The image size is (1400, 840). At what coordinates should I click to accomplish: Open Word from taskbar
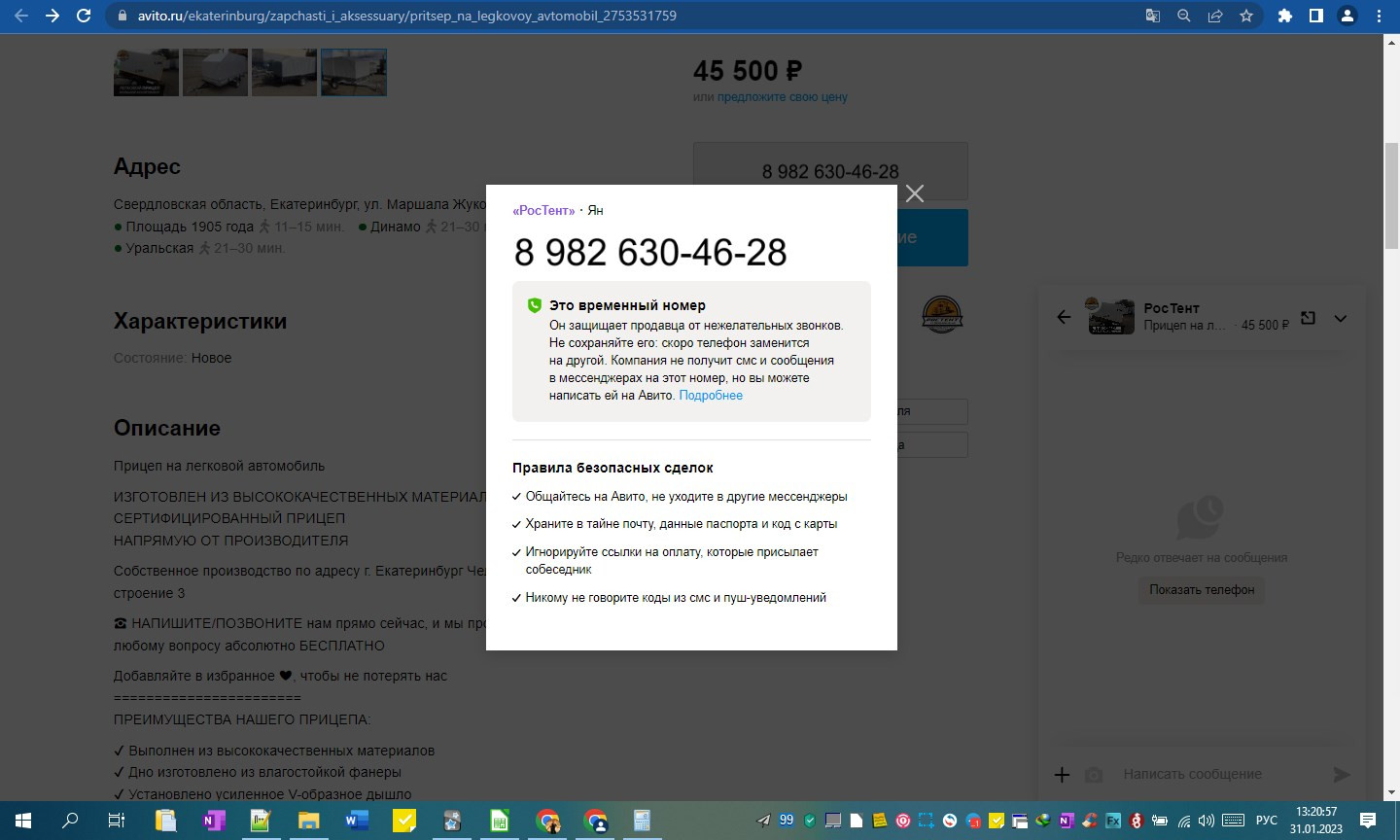click(356, 821)
